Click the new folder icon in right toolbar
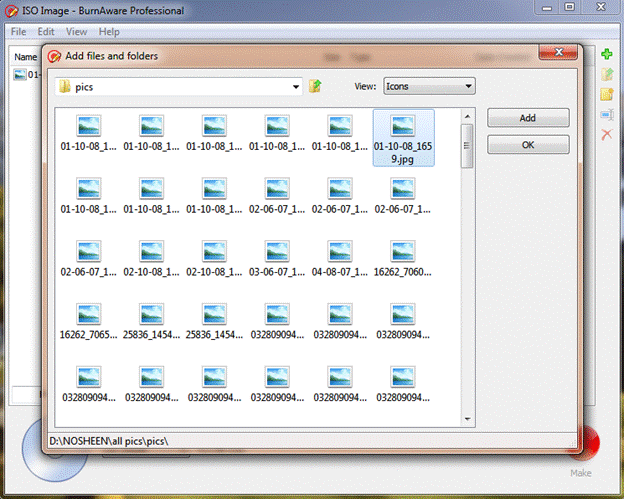 pyautogui.click(x=607, y=94)
